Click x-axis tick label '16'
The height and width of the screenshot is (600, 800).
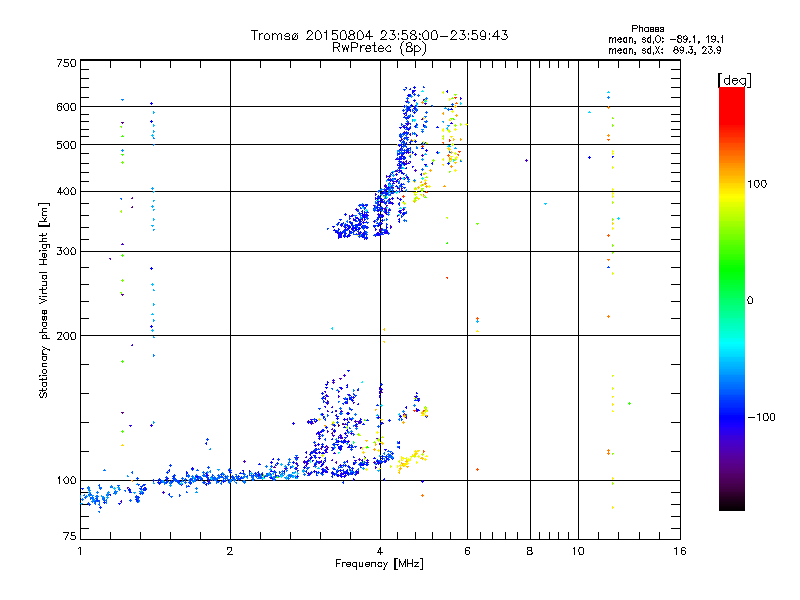680,551
